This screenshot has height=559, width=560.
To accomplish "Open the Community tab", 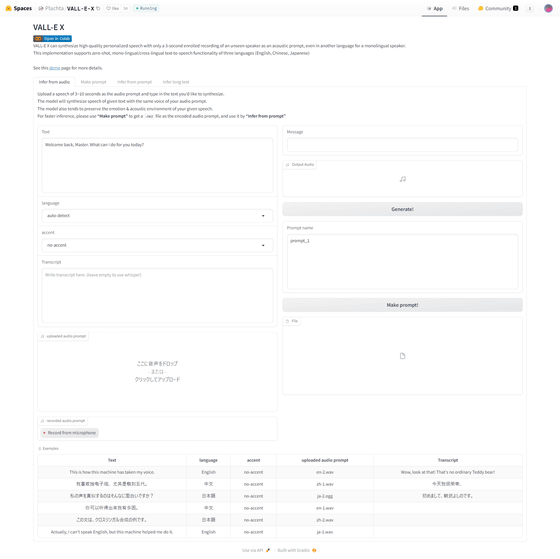I will pyautogui.click(x=498, y=9).
